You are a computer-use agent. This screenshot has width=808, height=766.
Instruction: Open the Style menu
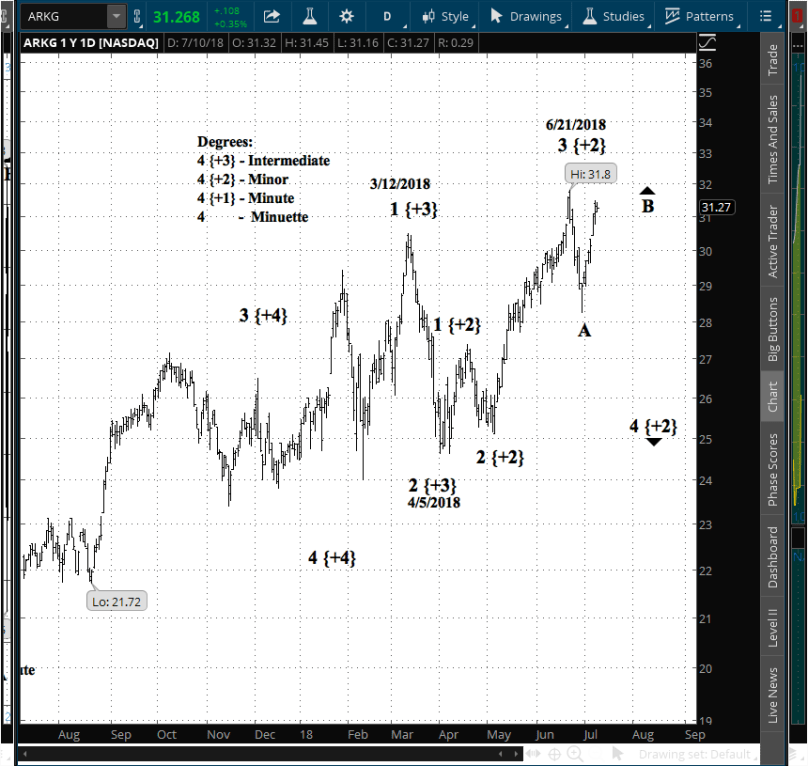[445, 16]
